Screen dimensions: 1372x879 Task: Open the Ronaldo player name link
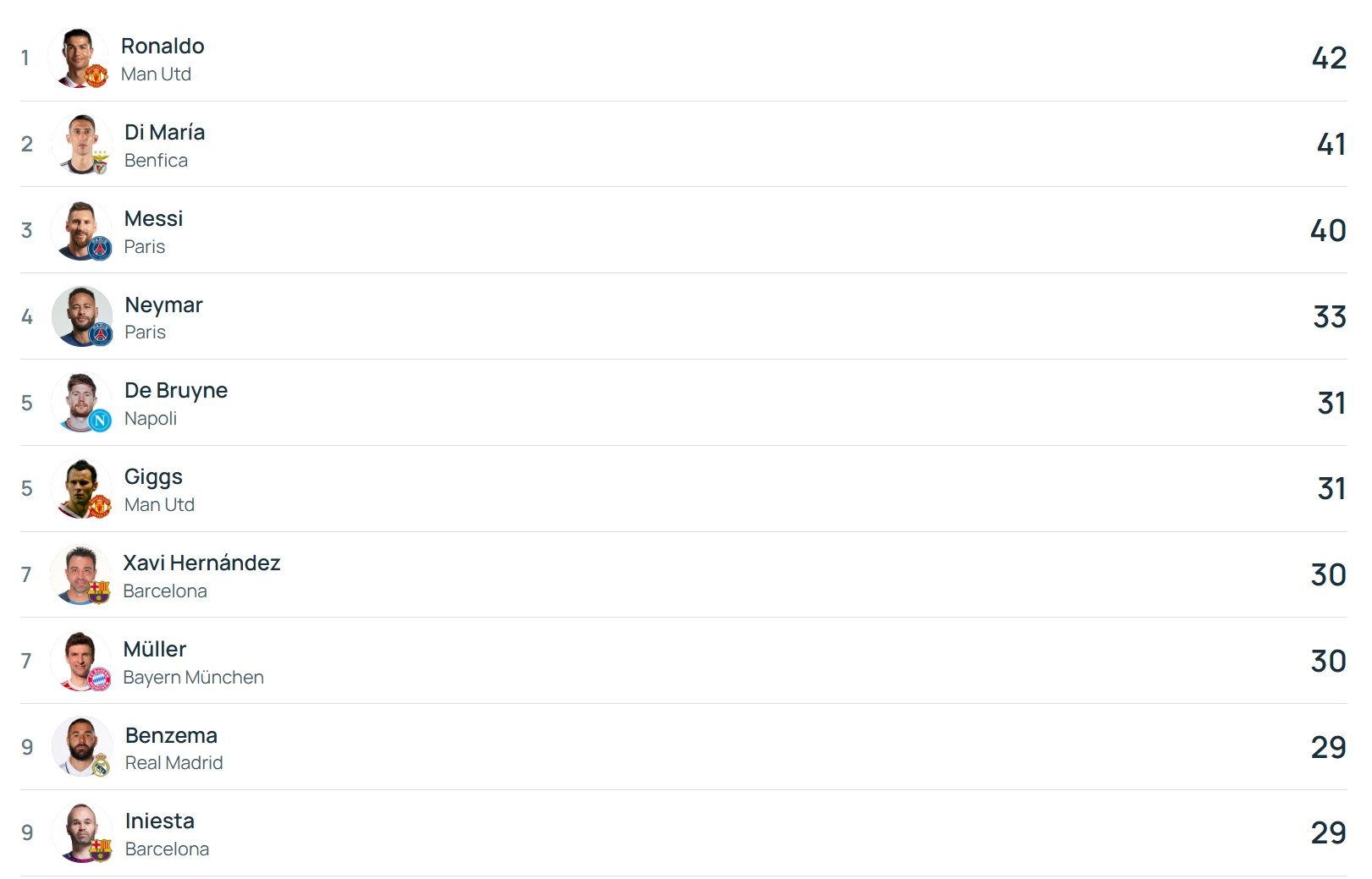coord(163,46)
